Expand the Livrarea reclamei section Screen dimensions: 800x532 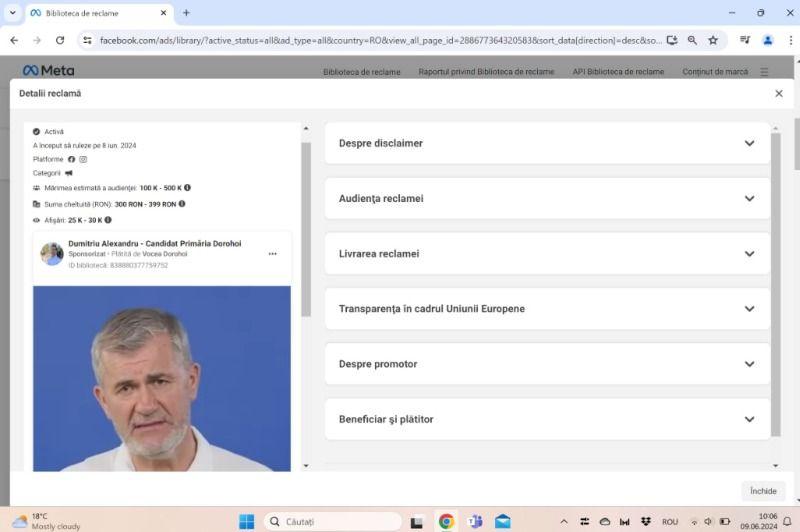(x=547, y=254)
